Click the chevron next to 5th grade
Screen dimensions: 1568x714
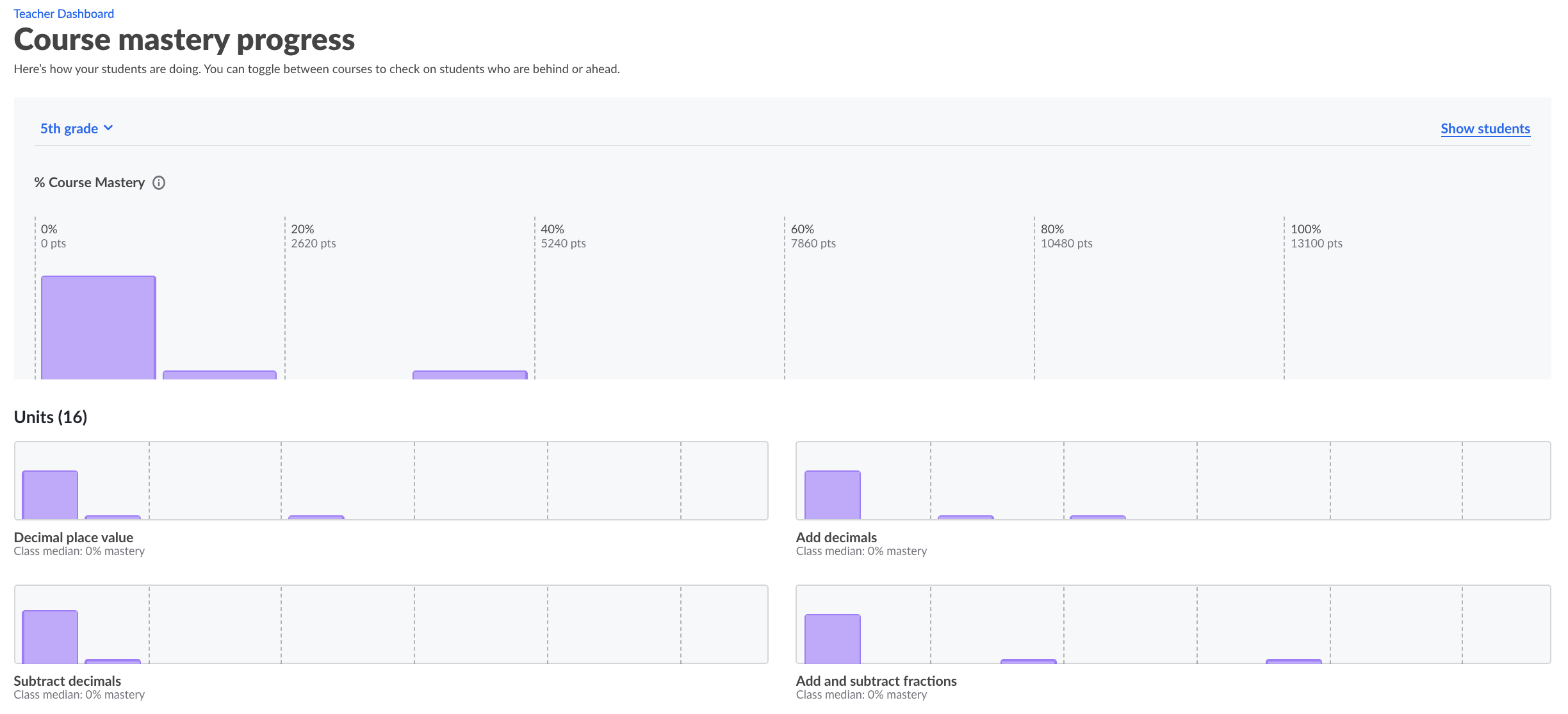pos(108,128)
